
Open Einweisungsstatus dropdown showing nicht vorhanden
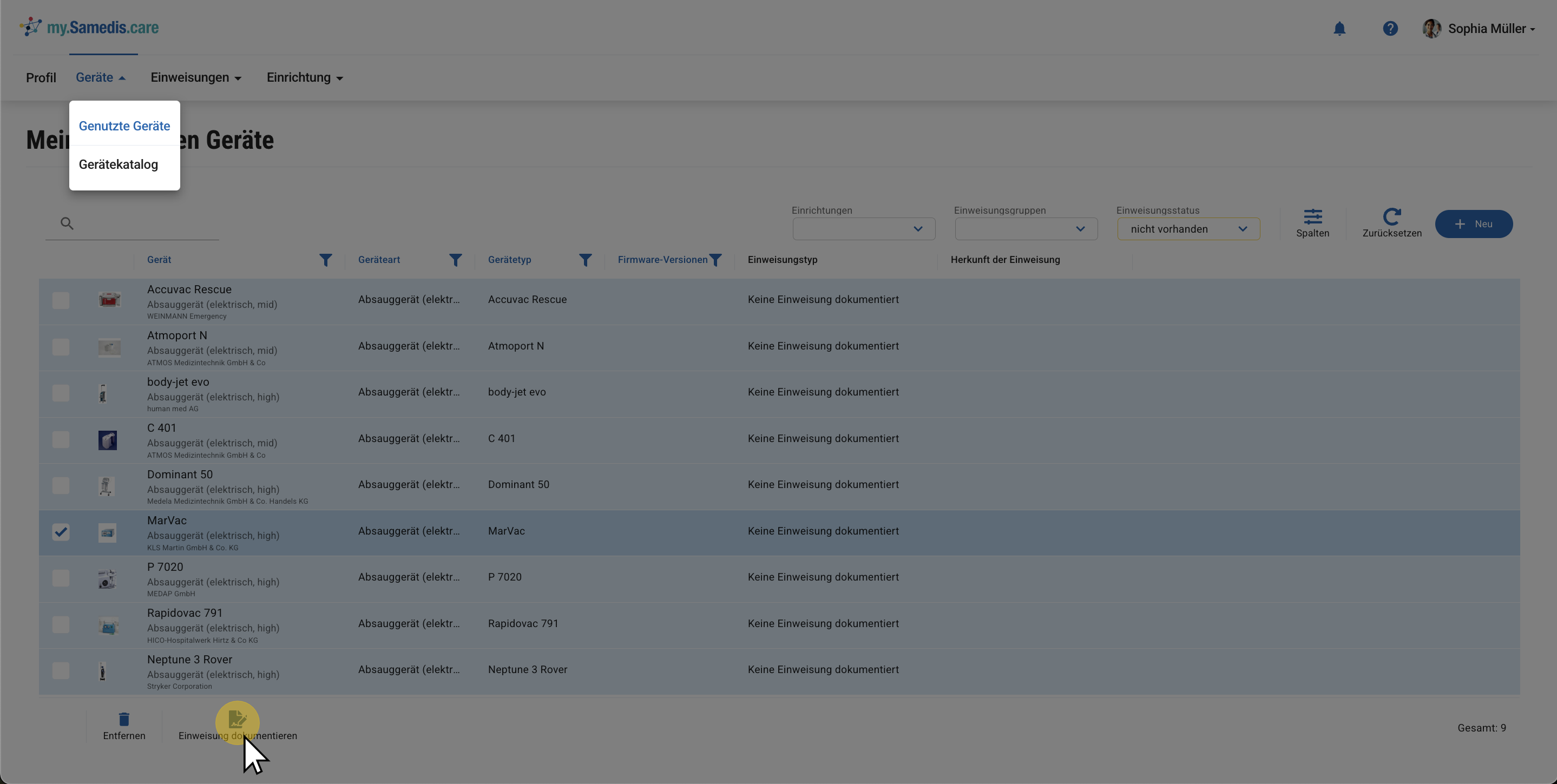coord(1188,229)
